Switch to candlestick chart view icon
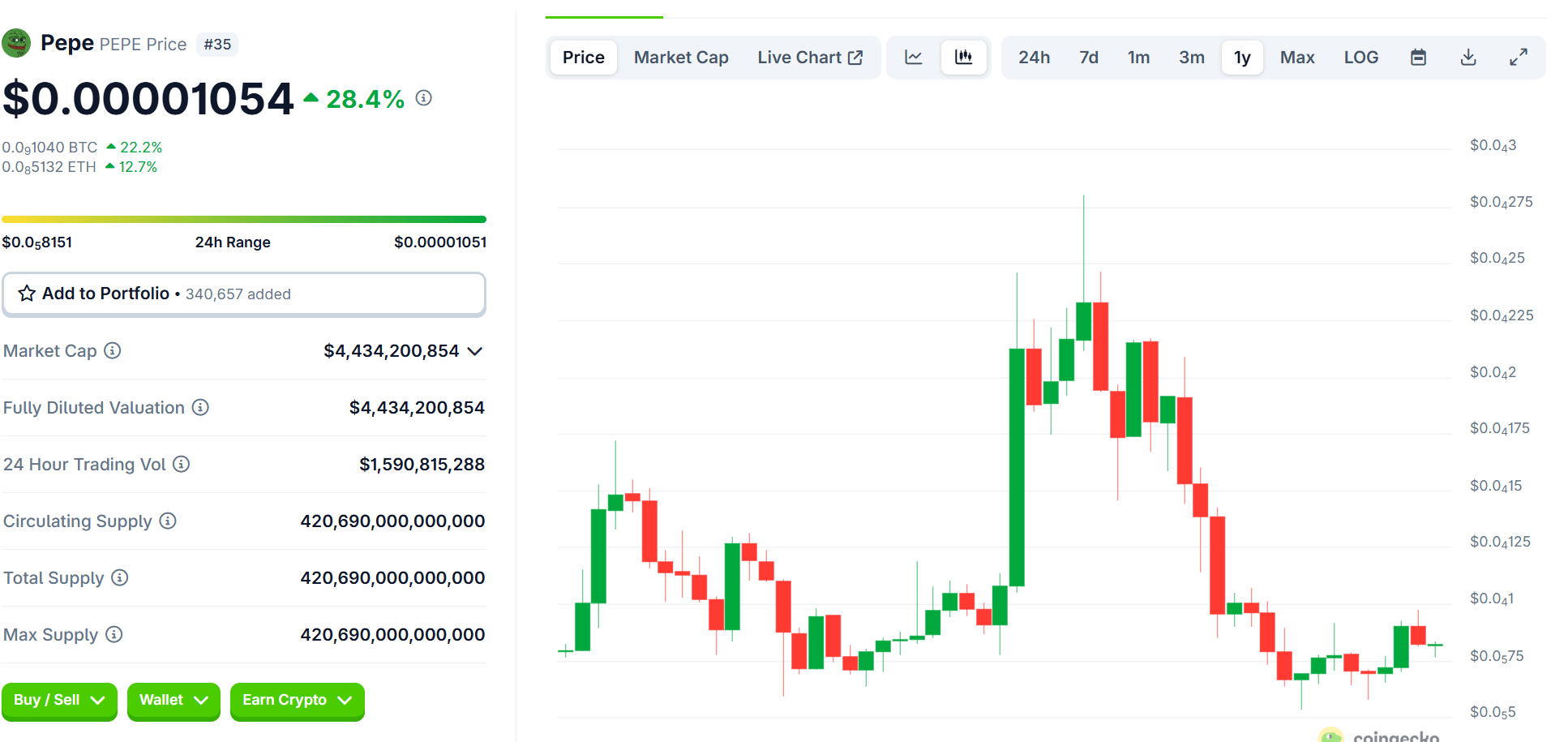1568x742 pixels. tap(964, 58)
